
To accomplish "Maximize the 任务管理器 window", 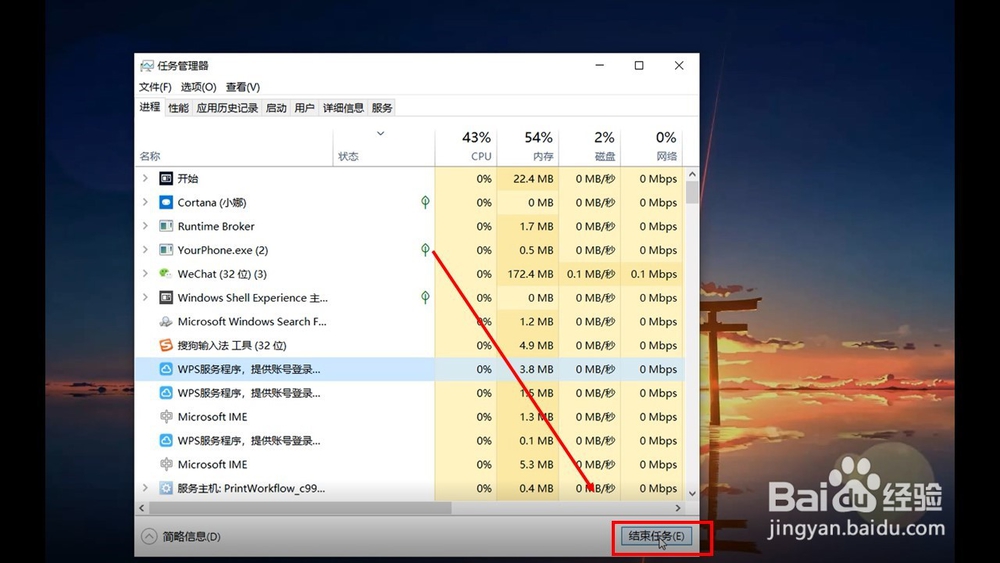I will pos(639,65).
